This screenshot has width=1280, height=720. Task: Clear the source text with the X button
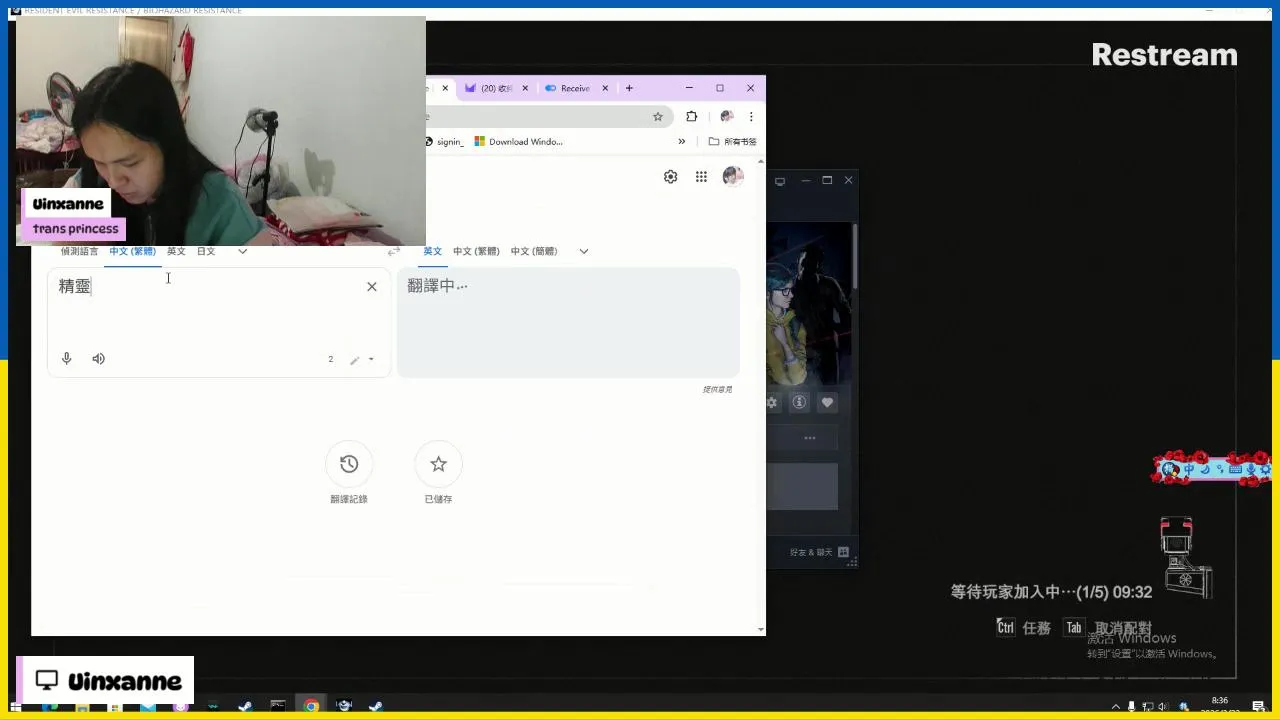tap(372, 287)
